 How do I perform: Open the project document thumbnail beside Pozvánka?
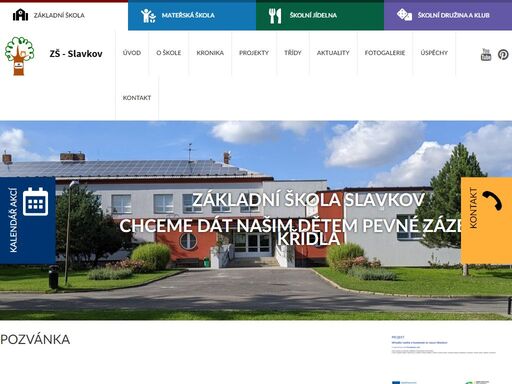[x=444, y=359]
